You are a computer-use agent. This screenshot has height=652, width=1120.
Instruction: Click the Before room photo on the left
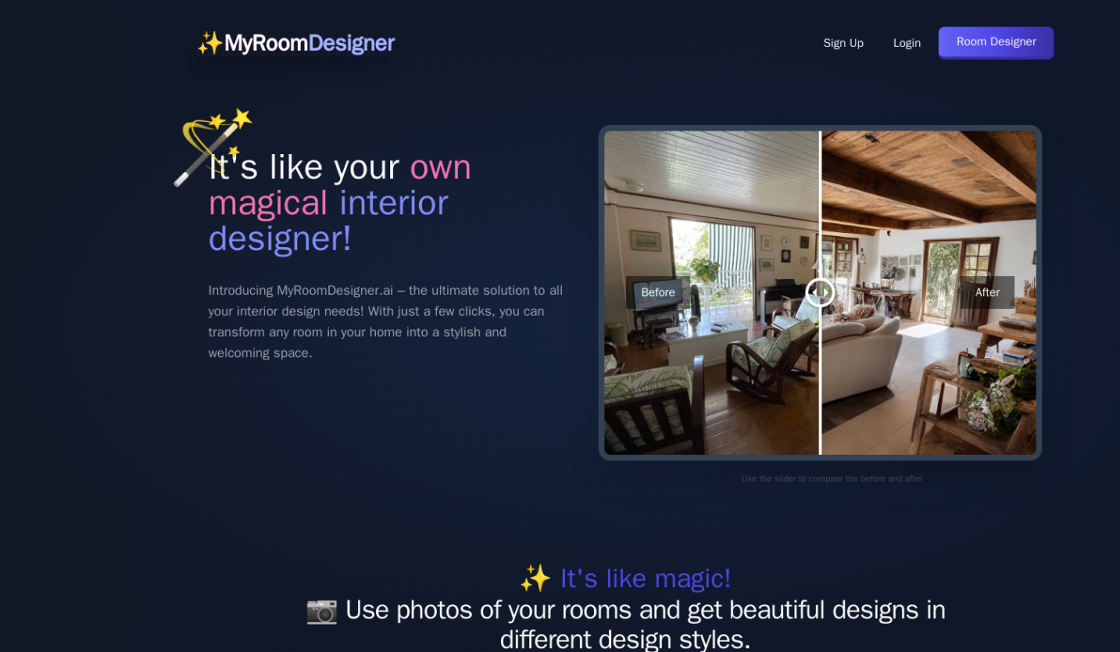point(710,380)
